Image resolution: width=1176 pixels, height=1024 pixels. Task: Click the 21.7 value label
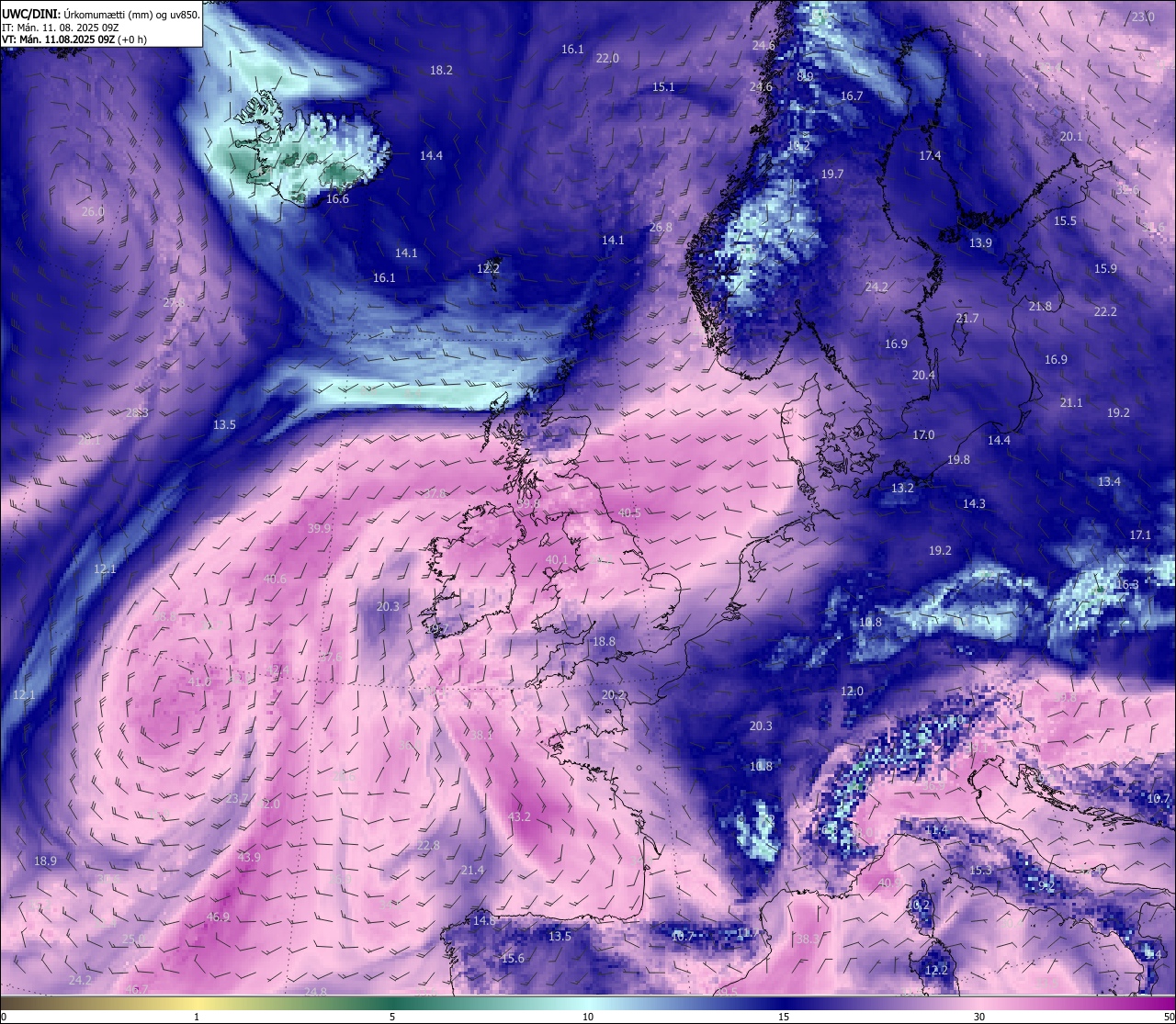(967, 318)
